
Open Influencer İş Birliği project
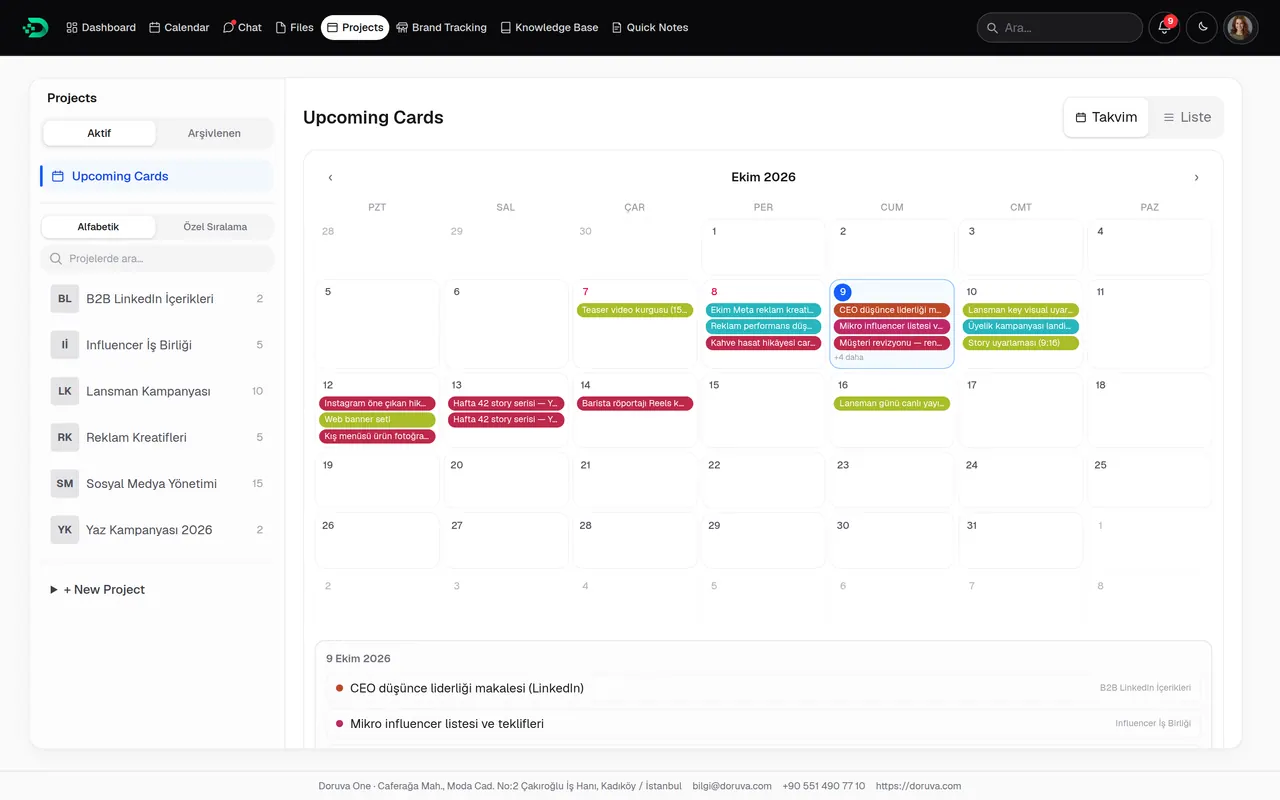[x=157, y=345]
